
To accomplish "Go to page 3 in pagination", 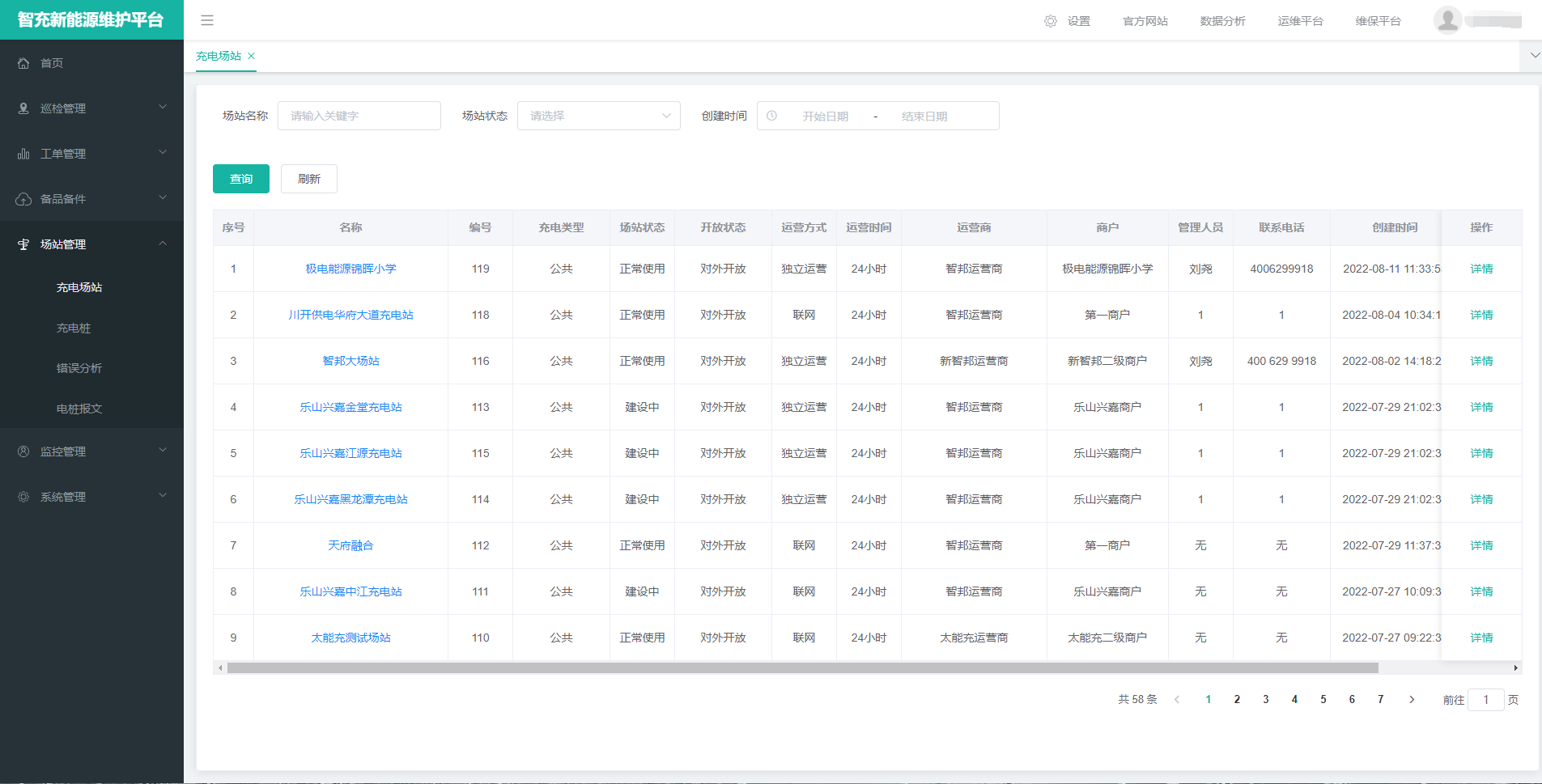I will pyautogui.click(x=1265, y=699).
